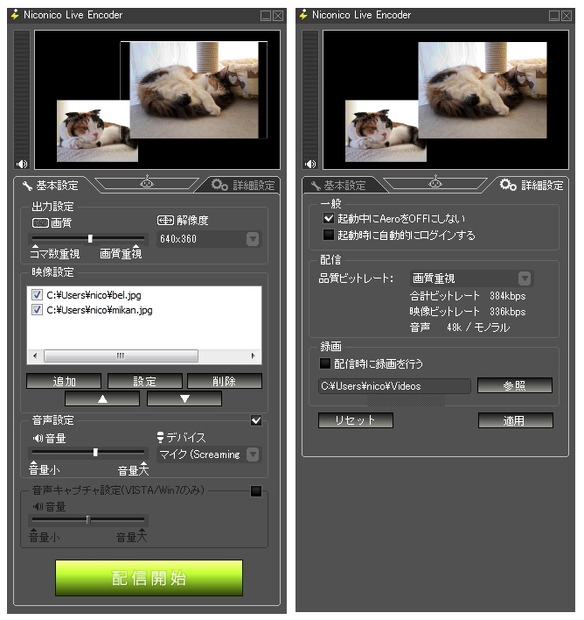
Task: Click the C:\Users\nico\Videos path field
Action: click(x=394, y=386)
